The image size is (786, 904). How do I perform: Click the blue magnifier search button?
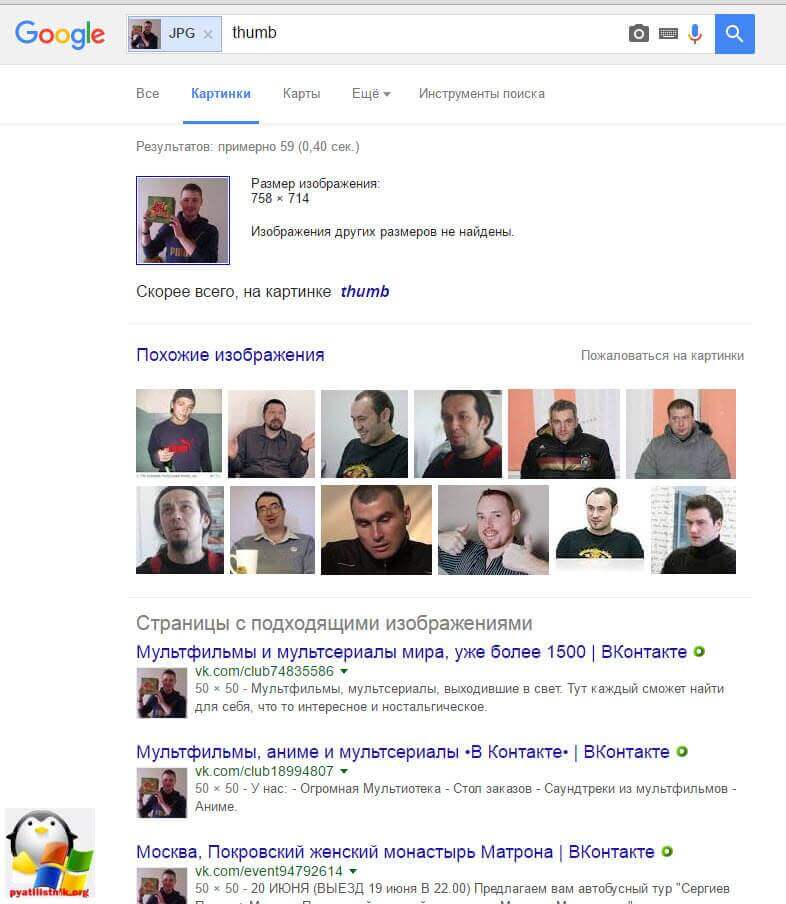[734, 34]
